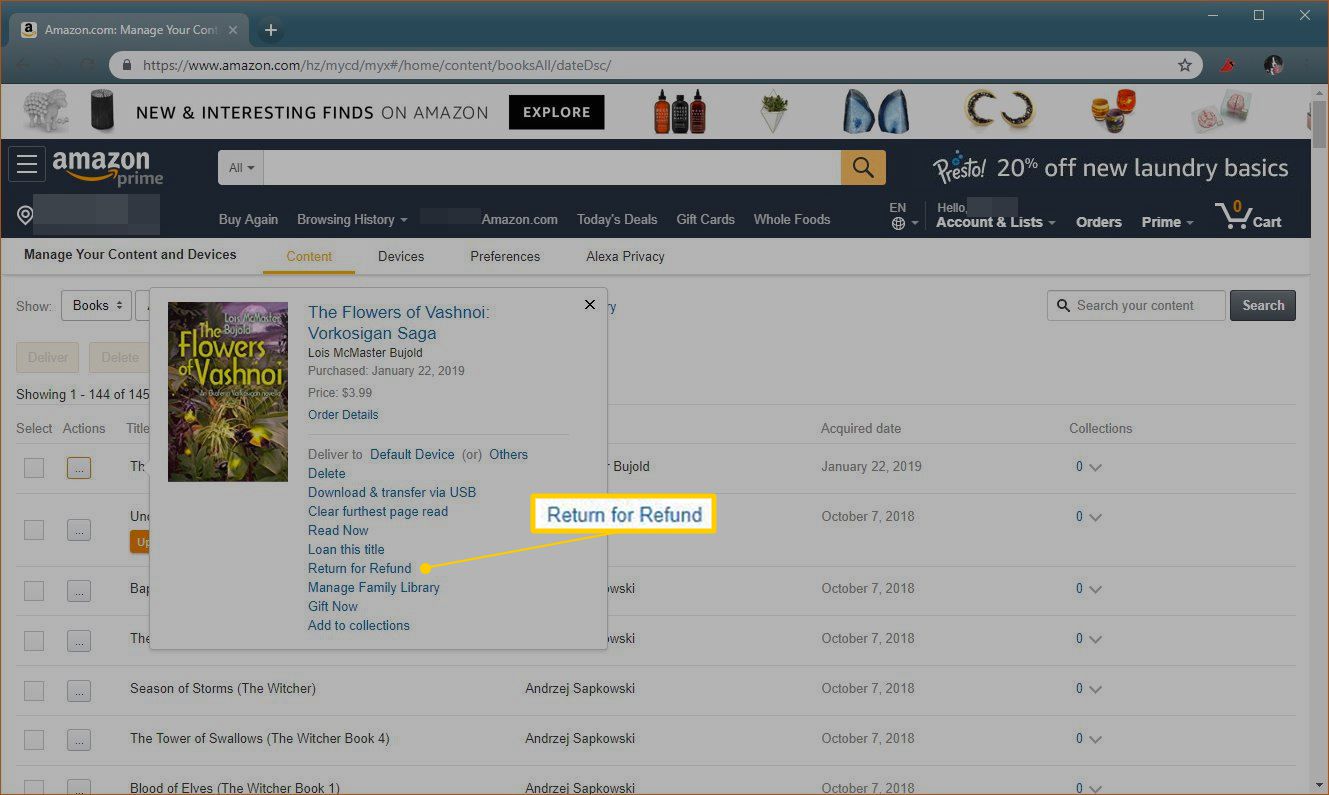Open the search category All dropdown
The image size is (1329, 795).
241,168
